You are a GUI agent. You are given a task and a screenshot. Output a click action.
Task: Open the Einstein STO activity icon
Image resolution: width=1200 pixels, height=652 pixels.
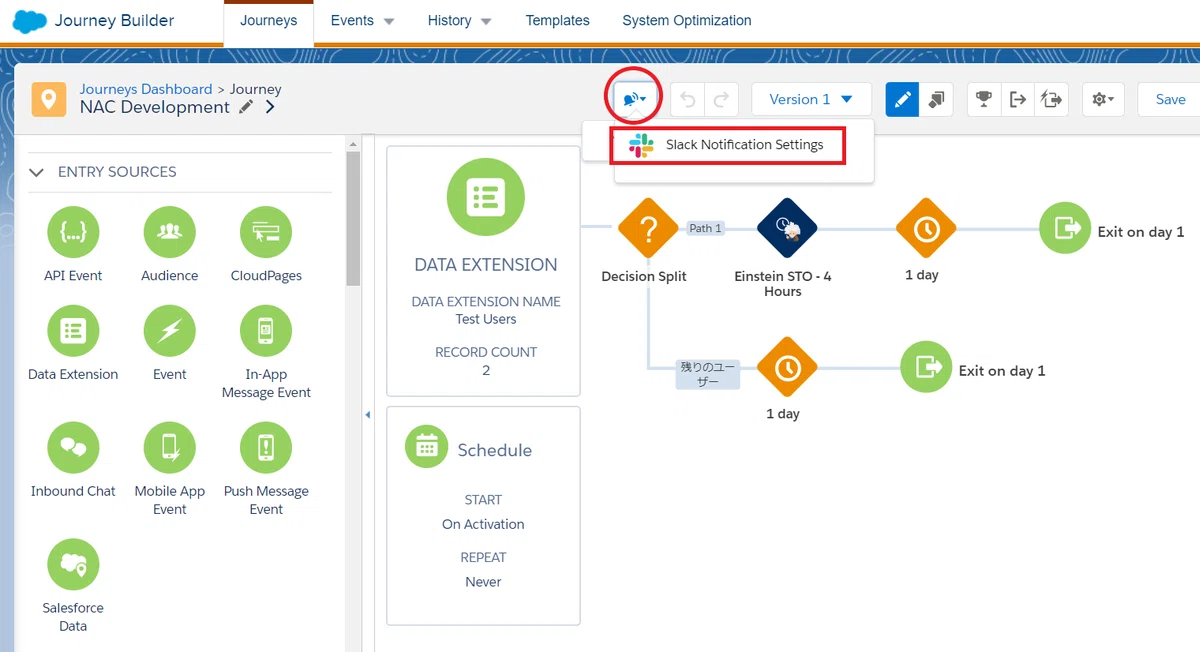pos(787,229)
